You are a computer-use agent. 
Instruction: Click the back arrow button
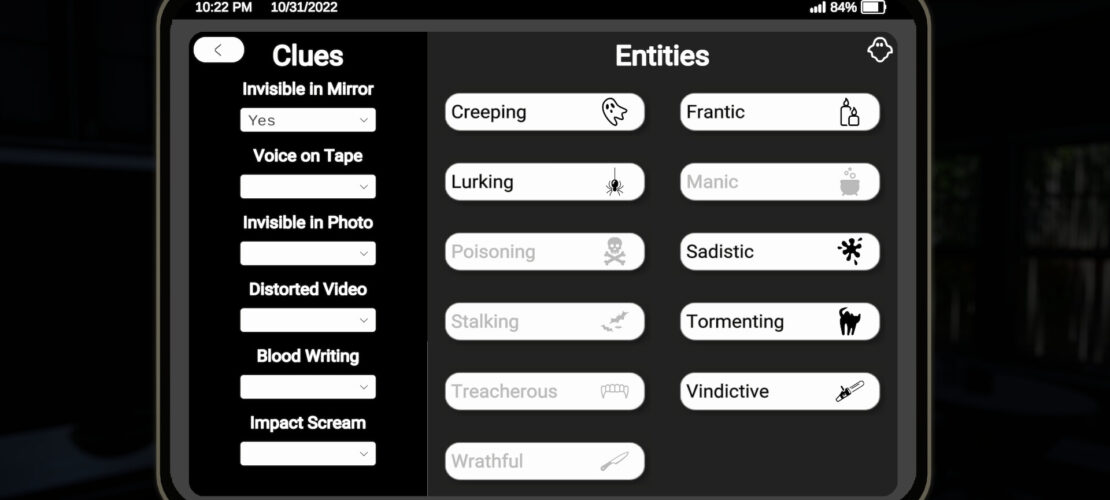tap(218, 50)
